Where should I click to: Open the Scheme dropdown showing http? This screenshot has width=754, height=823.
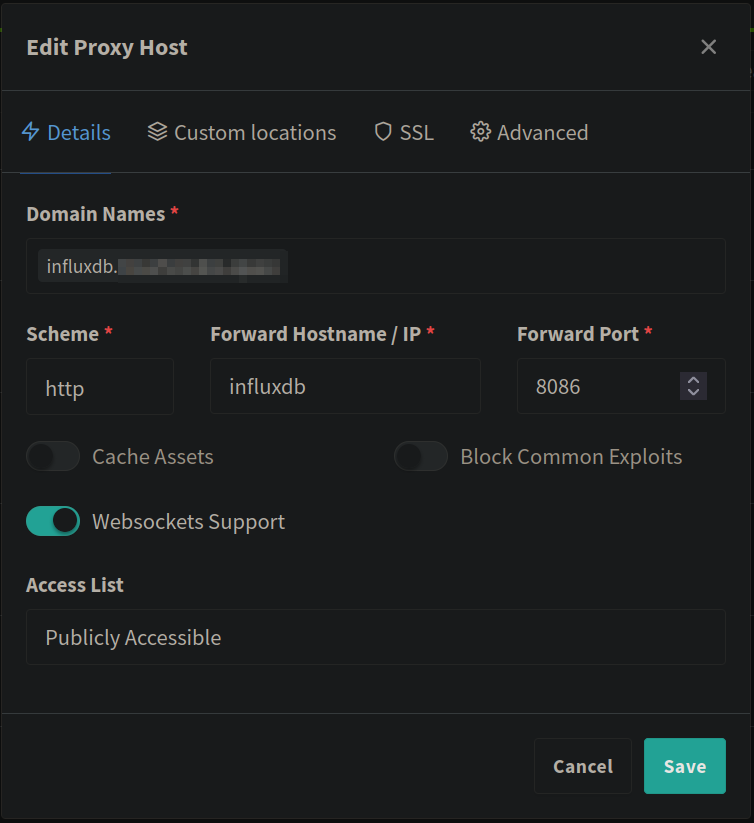99,387
